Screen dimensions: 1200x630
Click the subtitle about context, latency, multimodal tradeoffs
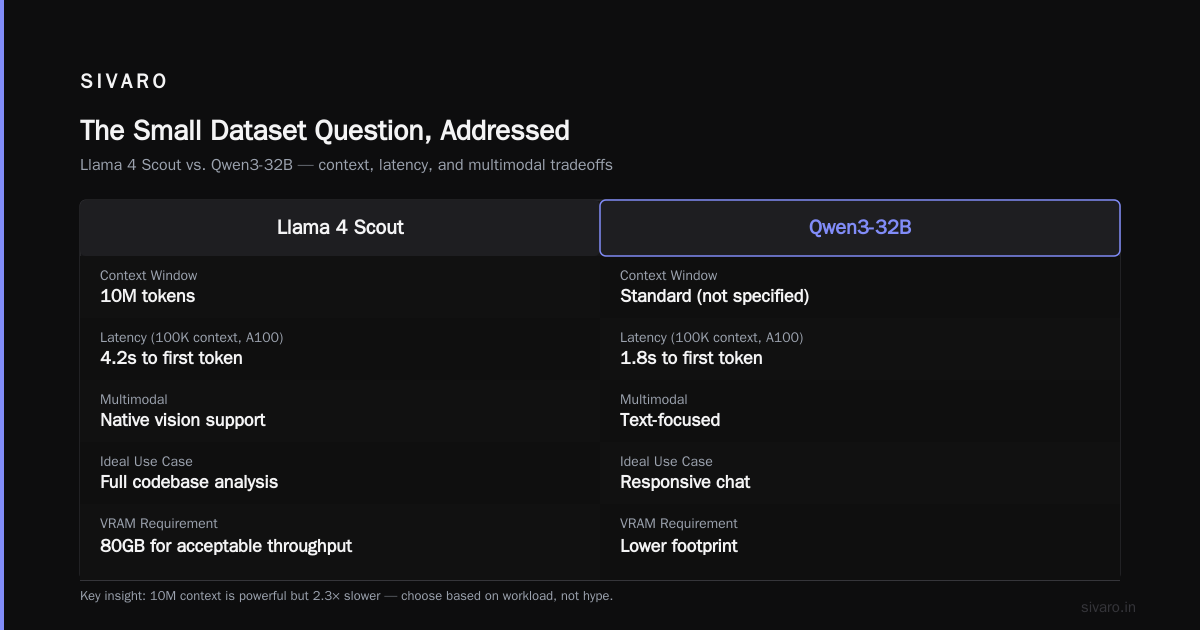coord(346,165)
